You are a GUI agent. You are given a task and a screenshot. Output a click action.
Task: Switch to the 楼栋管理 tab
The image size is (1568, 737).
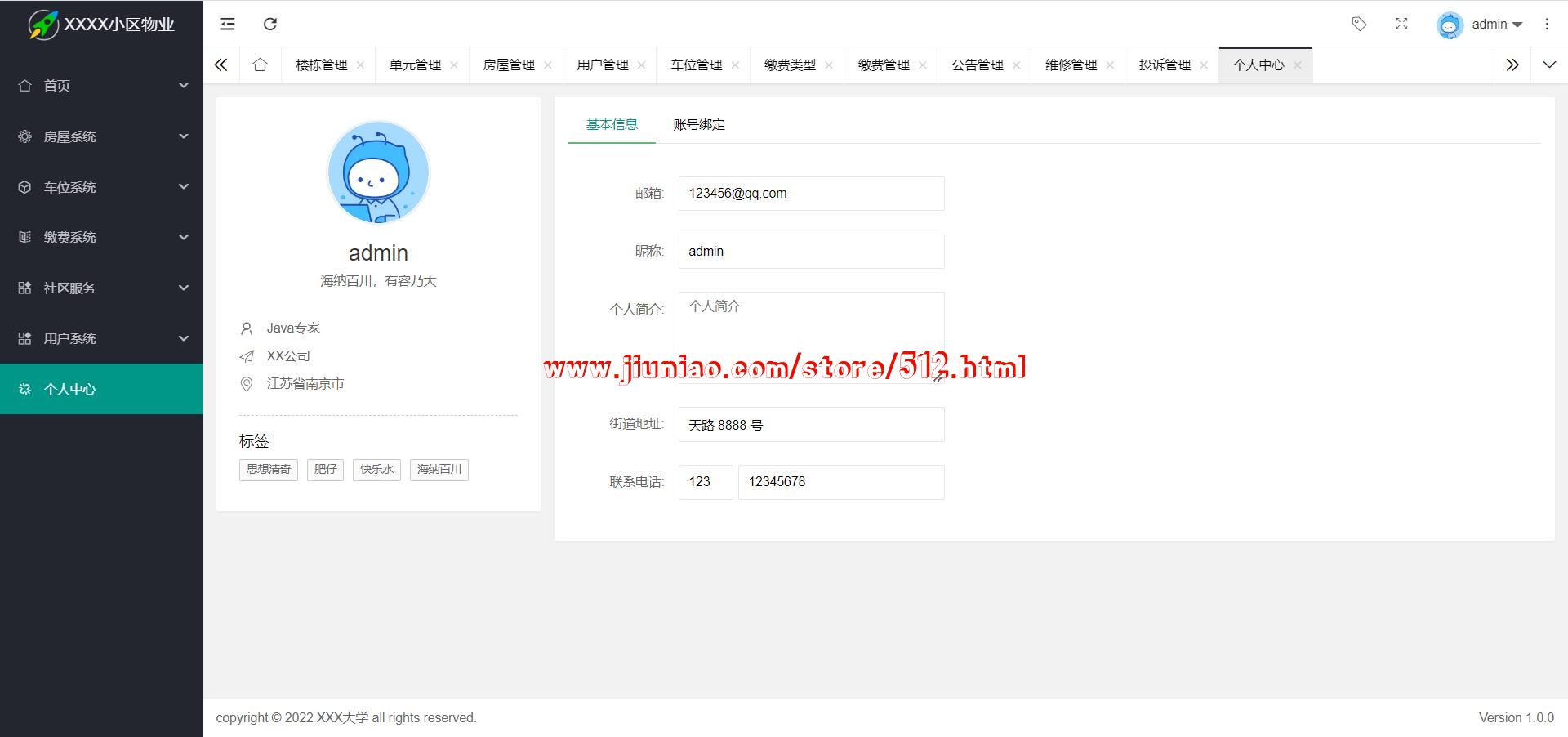click(321, 65)
